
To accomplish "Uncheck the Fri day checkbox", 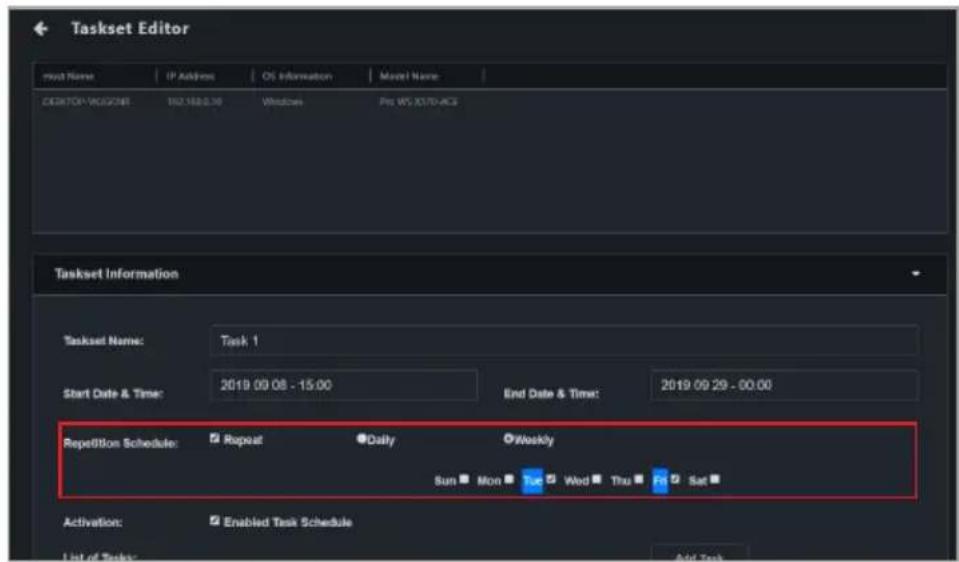I will coord(675,479).
